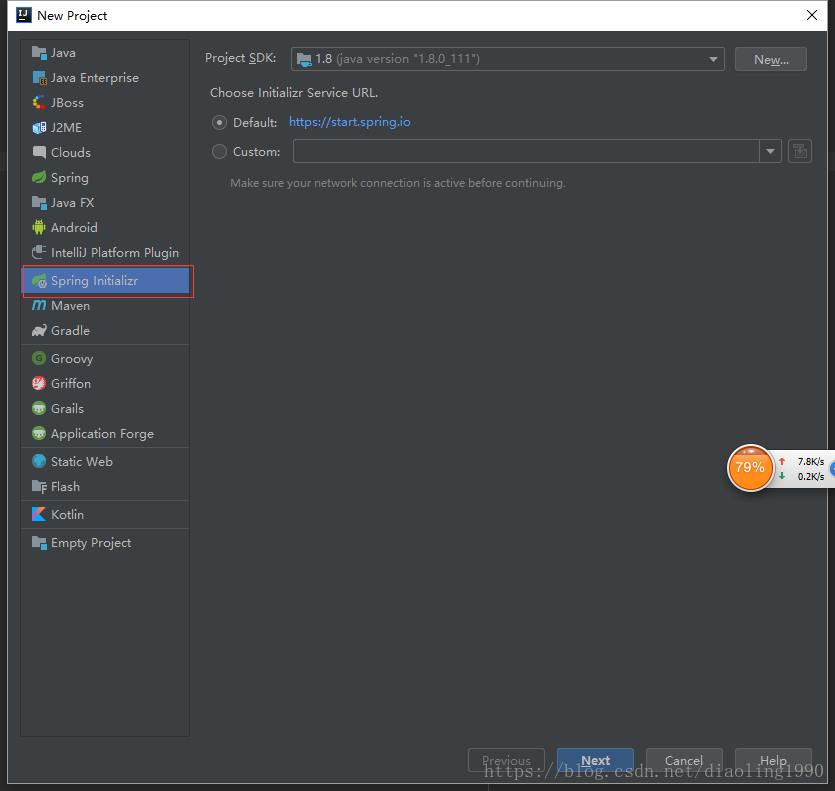Click the Spring leaf icon

pos(39,177)
